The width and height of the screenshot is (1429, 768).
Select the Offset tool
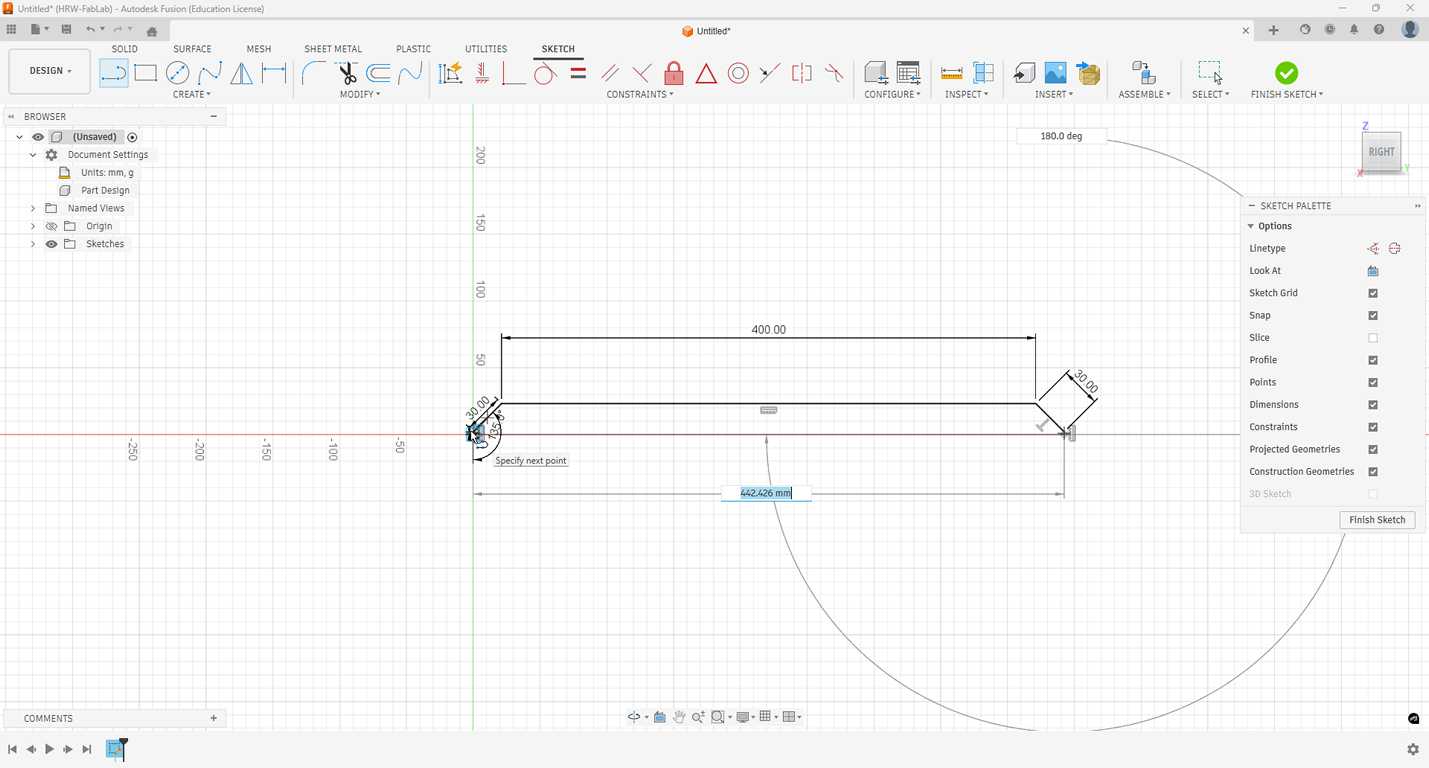pos(378,73)
